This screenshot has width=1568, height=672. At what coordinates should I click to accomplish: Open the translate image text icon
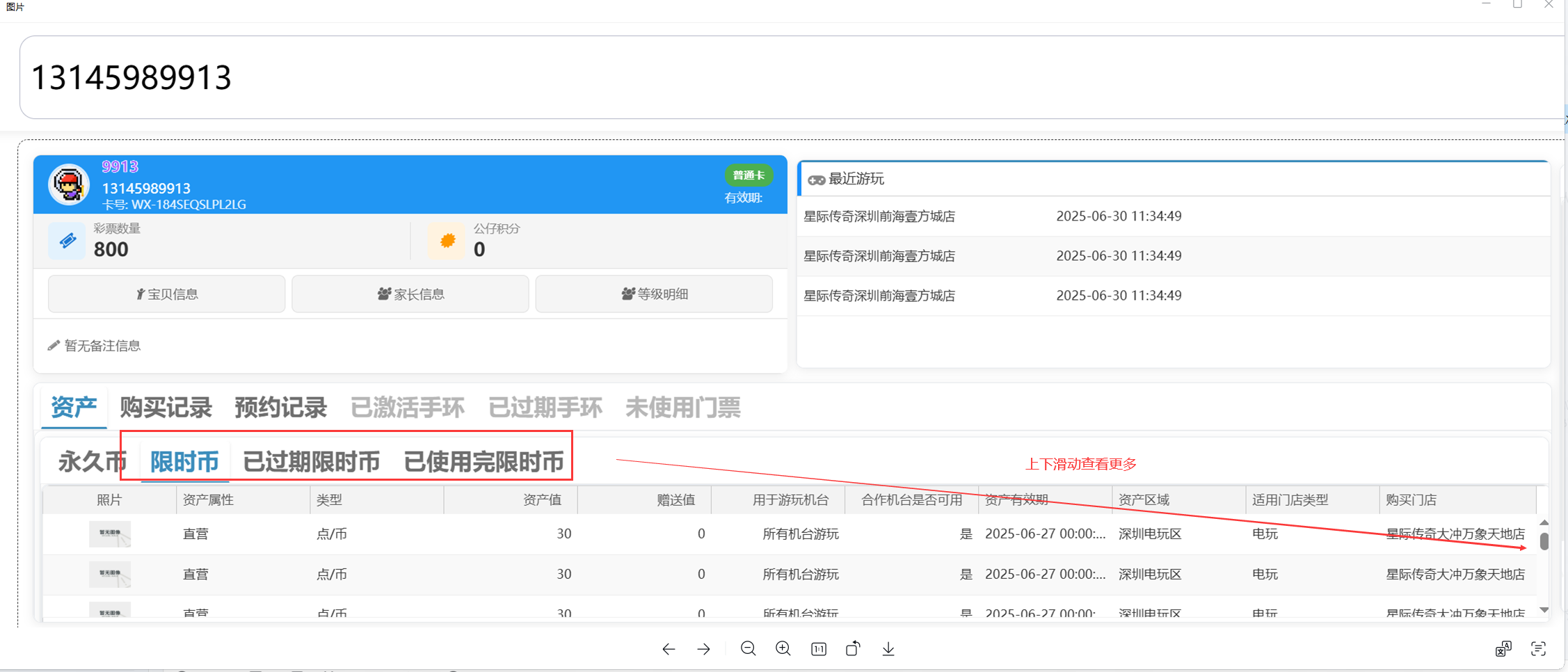tap(1503, 649)
